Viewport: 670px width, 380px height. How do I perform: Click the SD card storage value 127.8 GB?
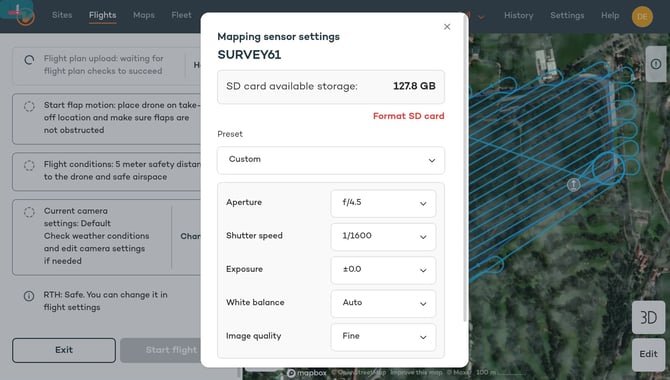point(414,86)
